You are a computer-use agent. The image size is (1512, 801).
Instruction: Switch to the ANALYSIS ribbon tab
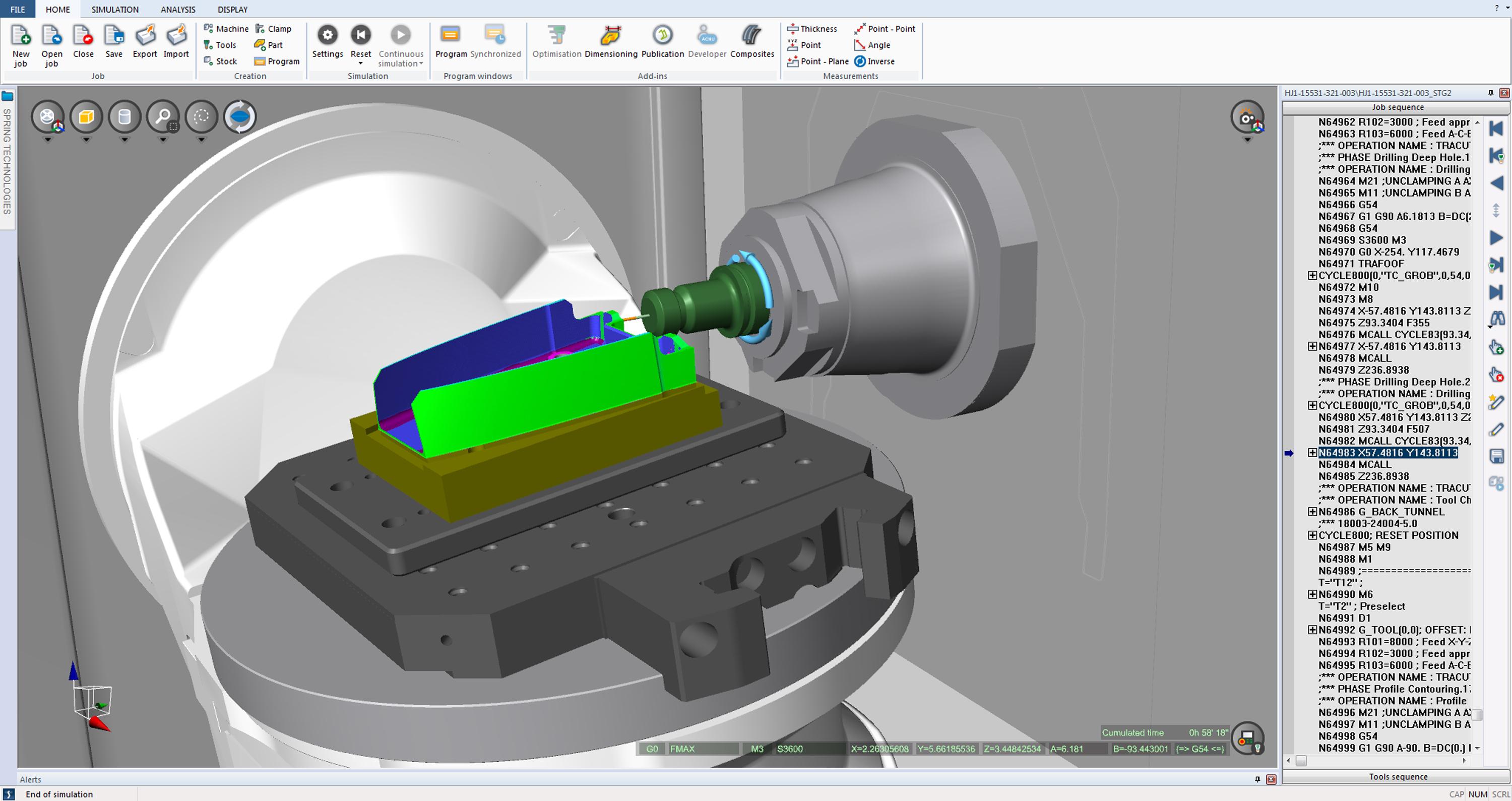[178, 10]
